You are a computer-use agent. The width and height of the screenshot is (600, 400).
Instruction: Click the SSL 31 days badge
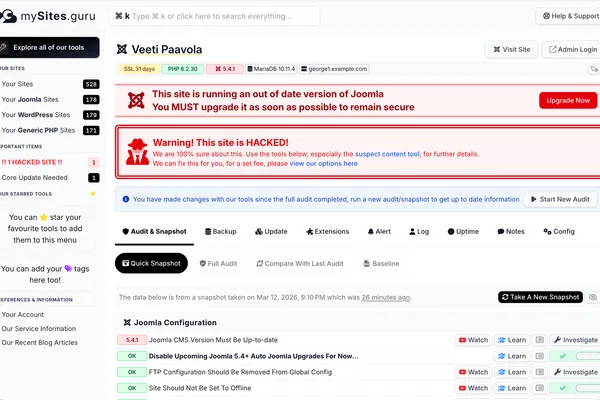pos(139,69)
